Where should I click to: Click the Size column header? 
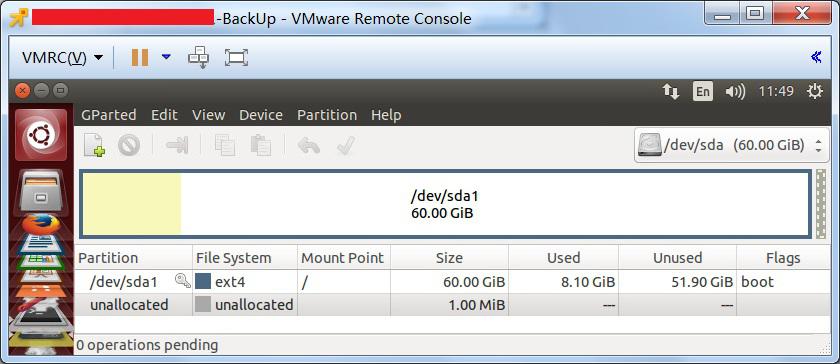click(x=449, y=258)
